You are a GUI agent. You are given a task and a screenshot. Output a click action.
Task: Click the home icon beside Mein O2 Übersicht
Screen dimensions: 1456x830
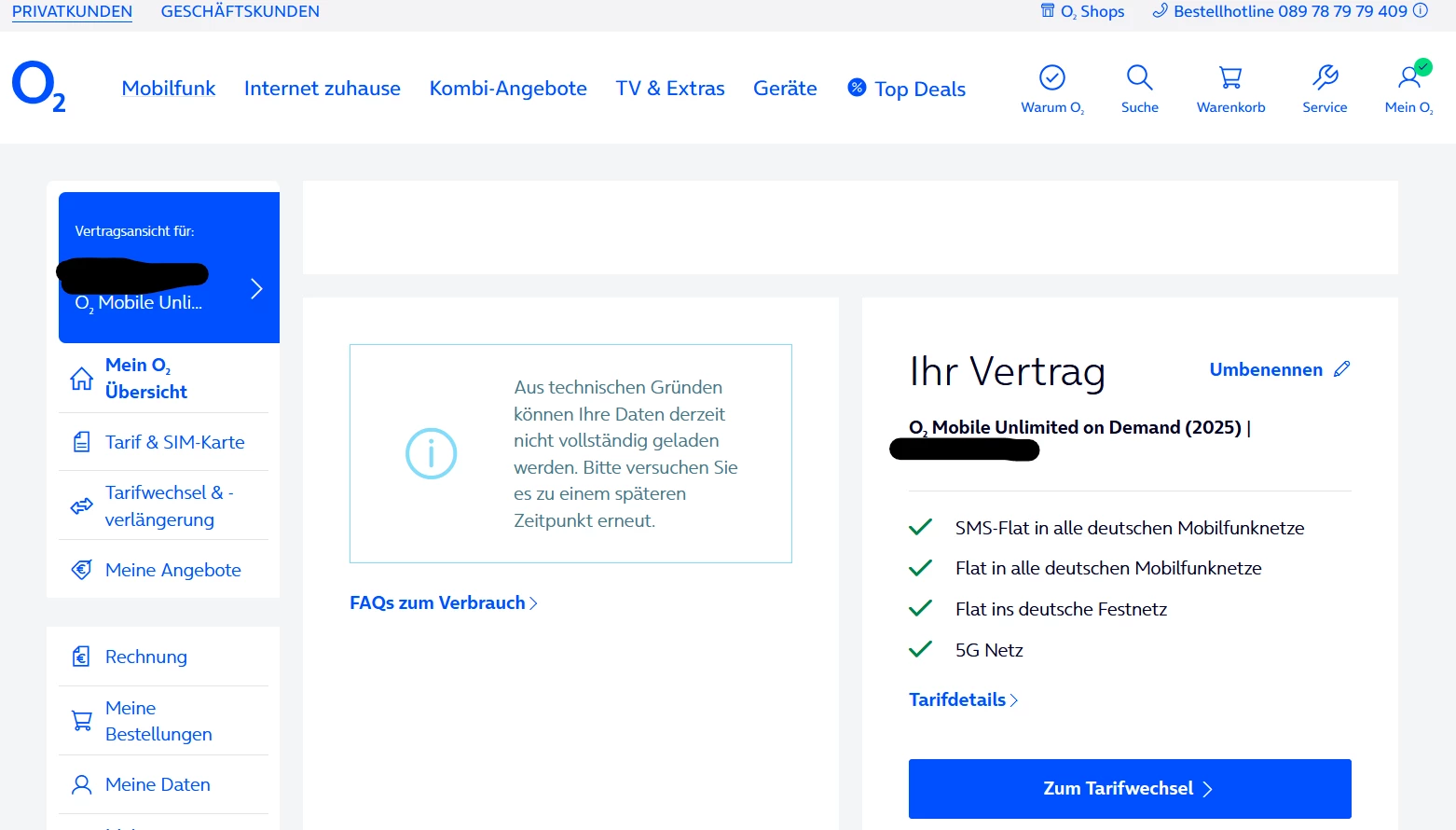click(x=82, y=379)
